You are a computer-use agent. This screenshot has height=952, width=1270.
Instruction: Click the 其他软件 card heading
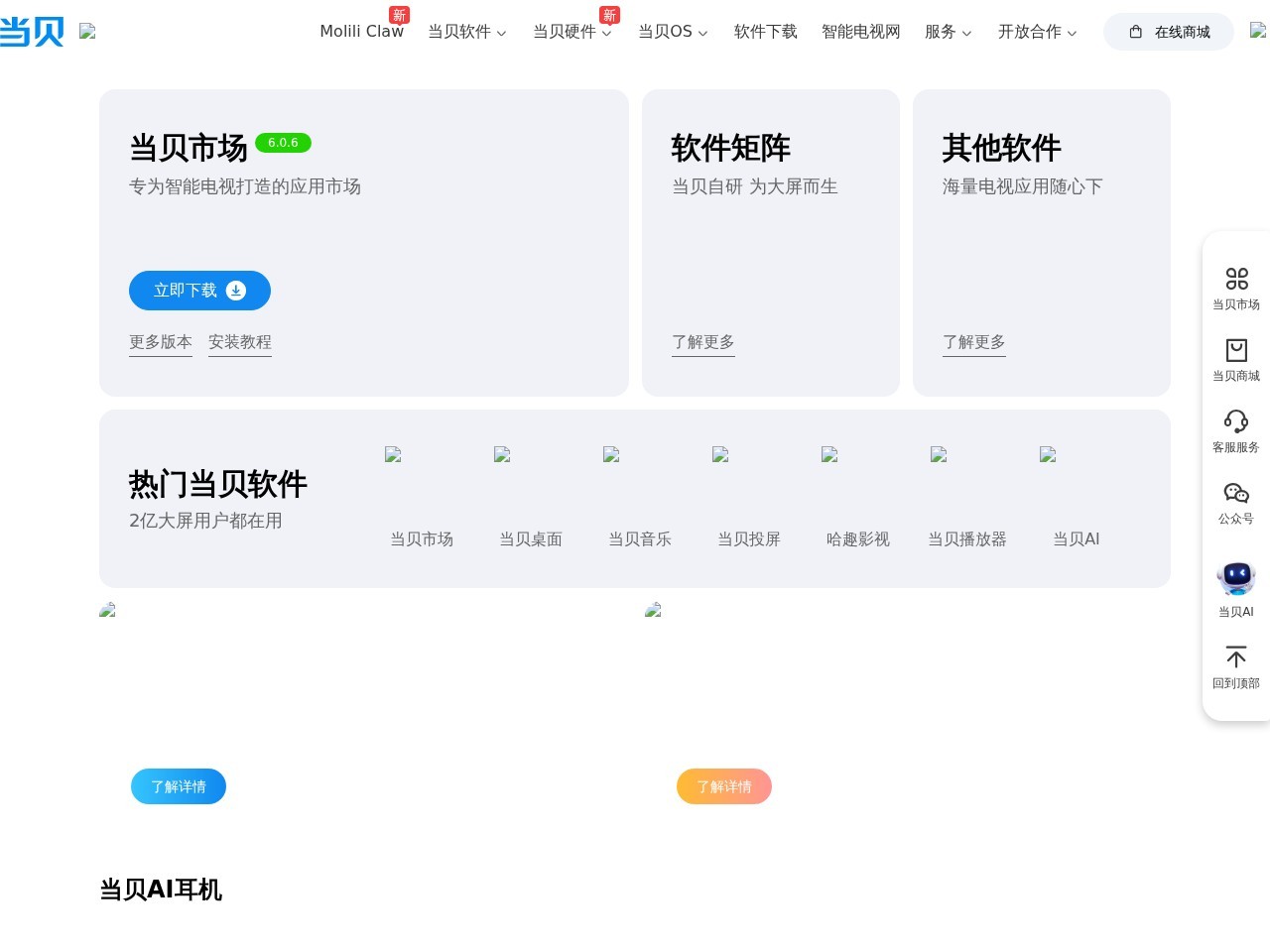[1002, 148]
